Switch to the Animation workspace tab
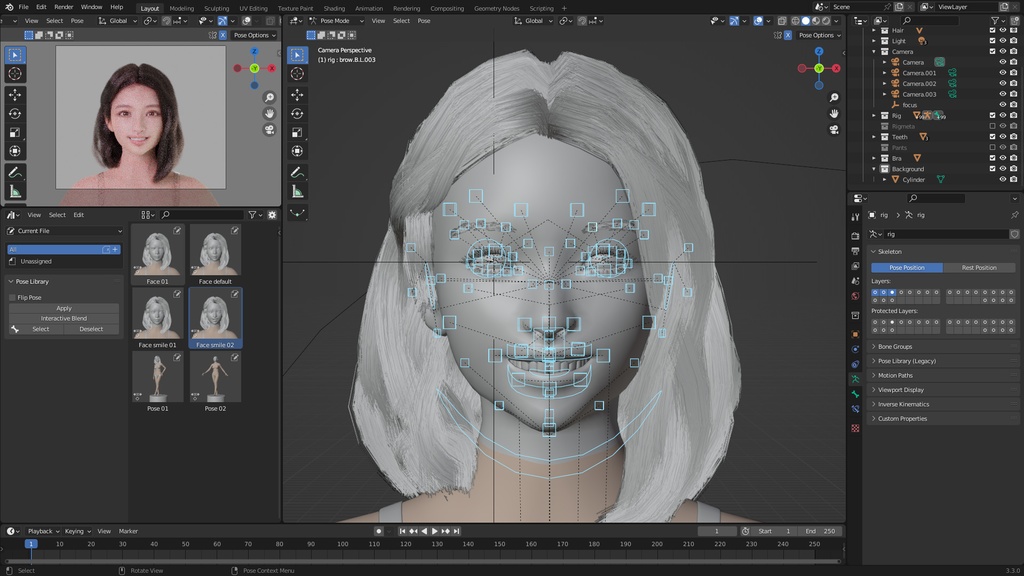The image size is (1024, 576). coord(368,8)
